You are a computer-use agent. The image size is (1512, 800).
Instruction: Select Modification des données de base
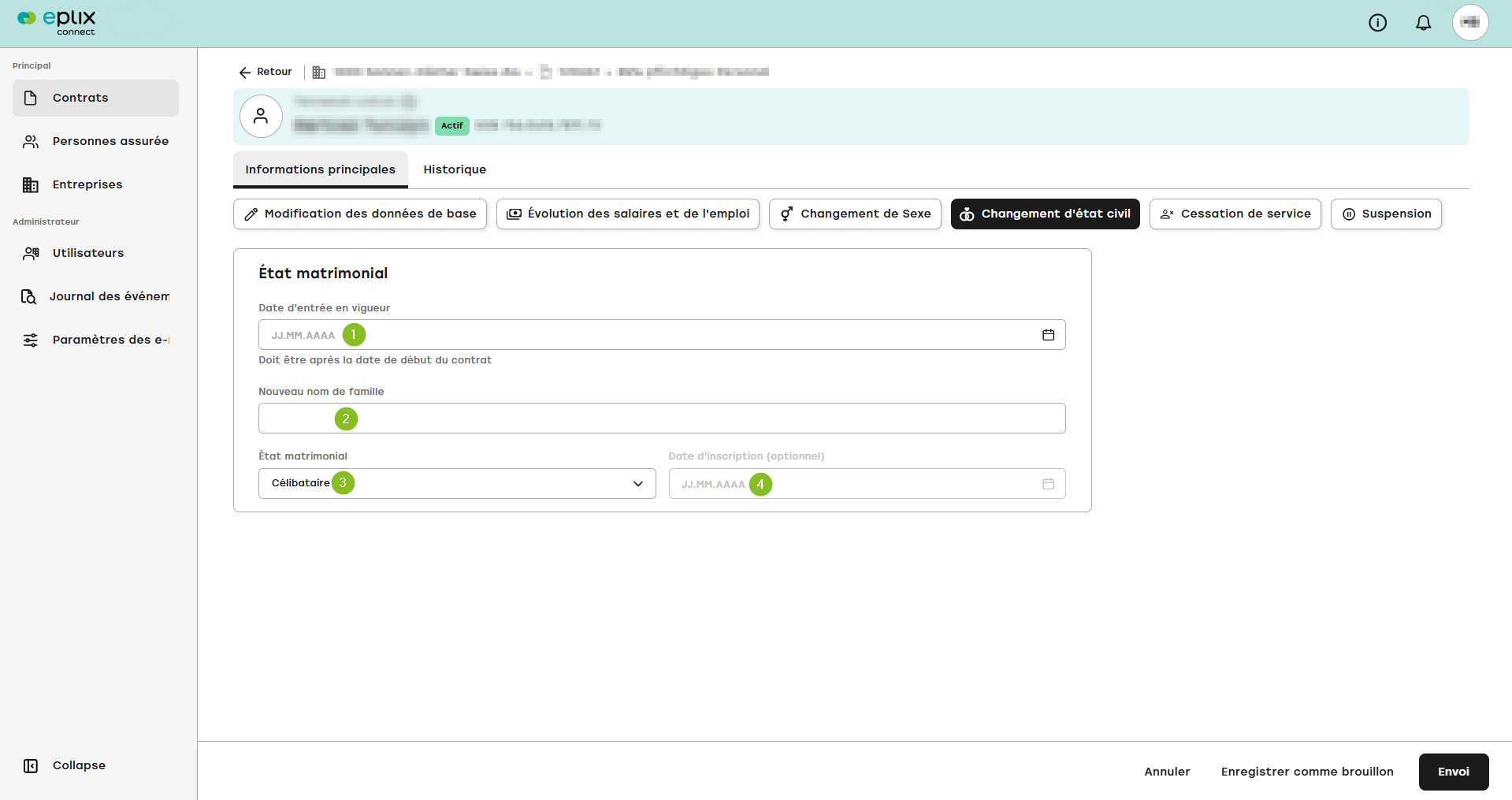360,214
